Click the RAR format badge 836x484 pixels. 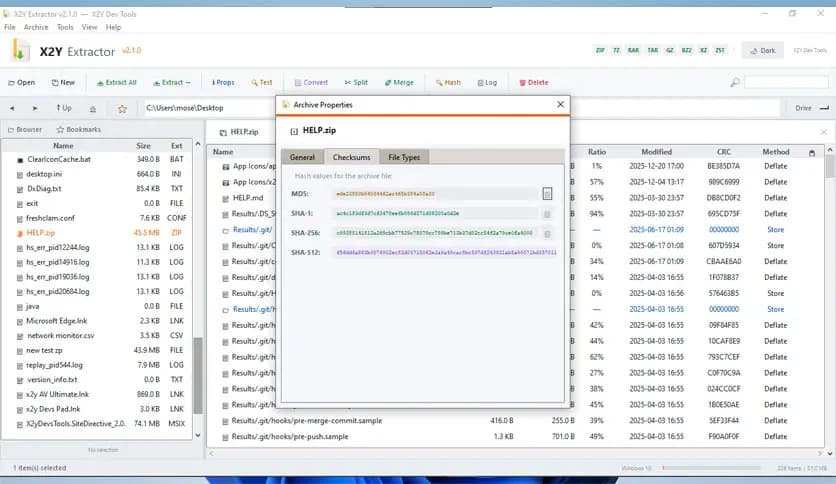(633, 50)
